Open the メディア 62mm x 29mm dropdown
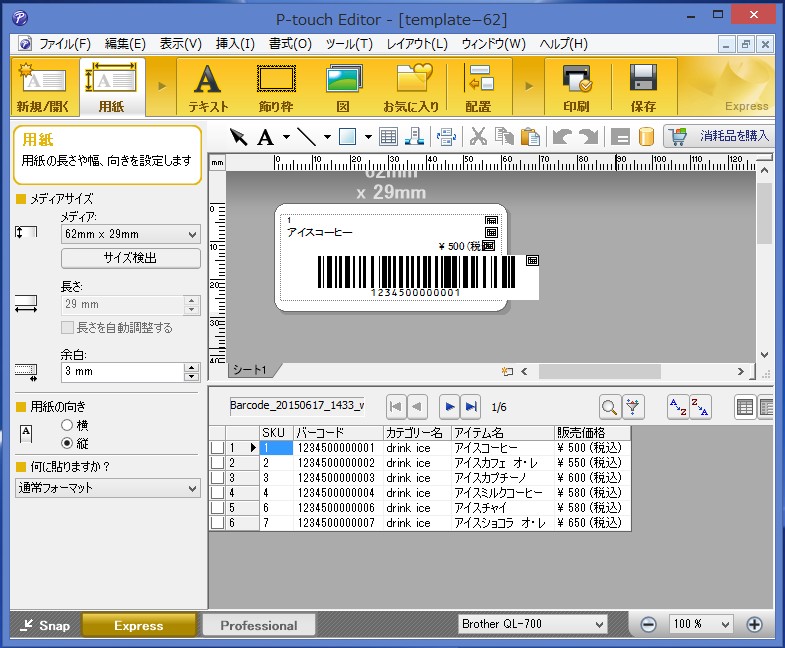 point(131,234)
